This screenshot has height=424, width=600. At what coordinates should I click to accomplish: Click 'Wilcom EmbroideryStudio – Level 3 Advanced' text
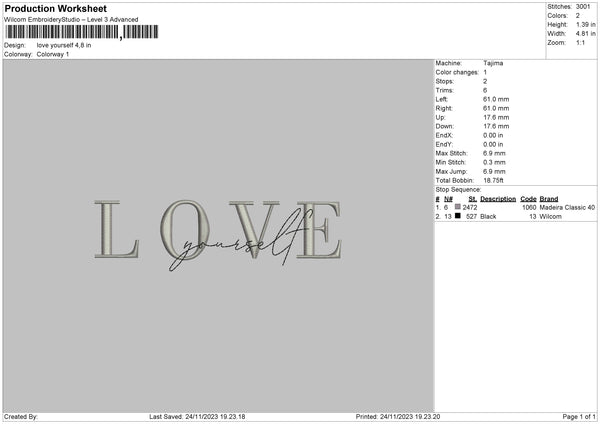coord(71,20)
